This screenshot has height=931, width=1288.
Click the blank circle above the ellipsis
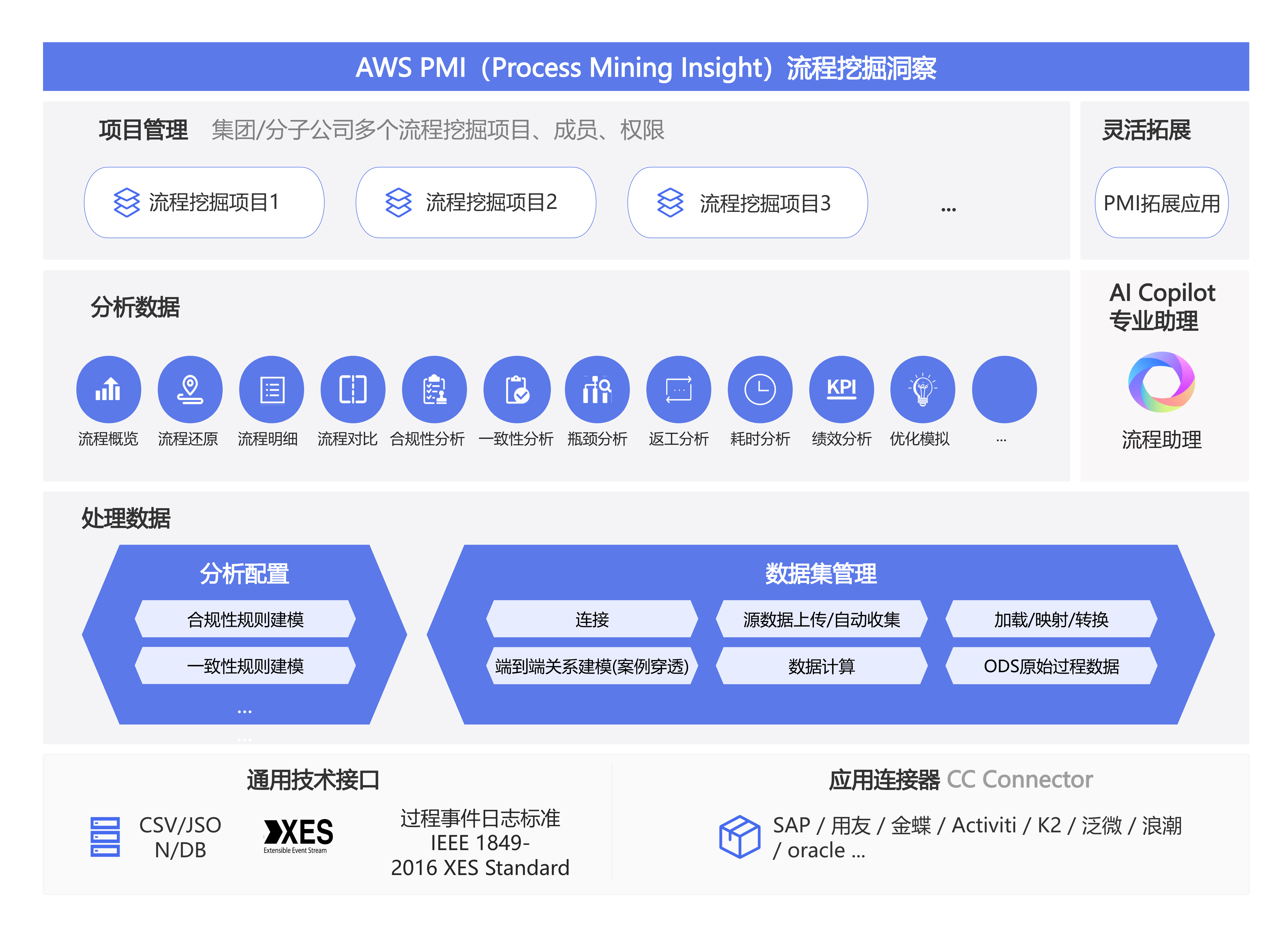1004,389
